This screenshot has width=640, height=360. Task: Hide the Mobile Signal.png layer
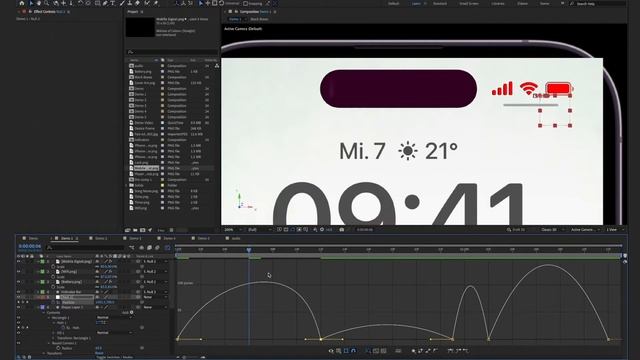tap(18, 261)
